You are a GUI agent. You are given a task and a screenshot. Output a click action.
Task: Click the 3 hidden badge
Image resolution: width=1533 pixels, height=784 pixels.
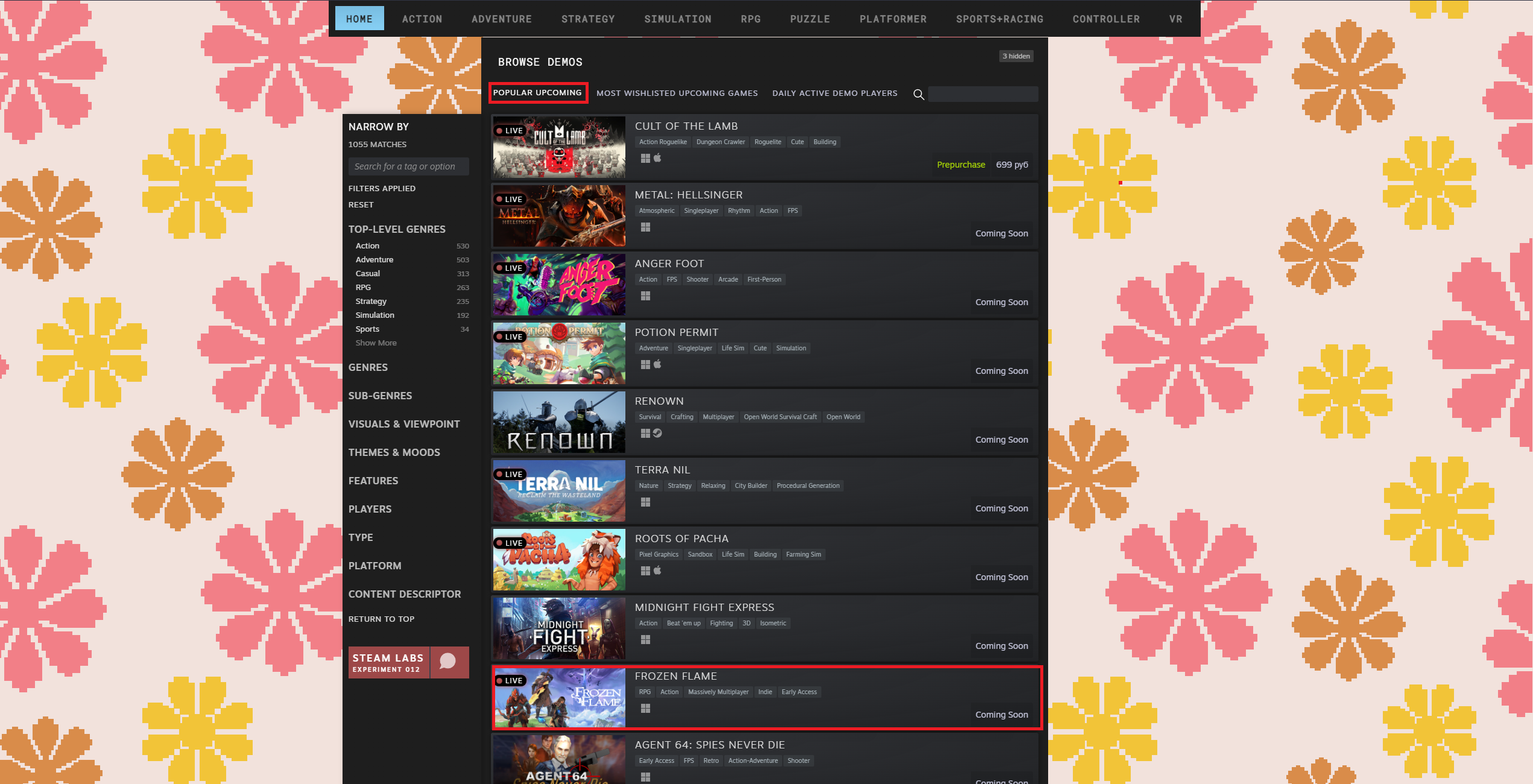coord(1016,56)
